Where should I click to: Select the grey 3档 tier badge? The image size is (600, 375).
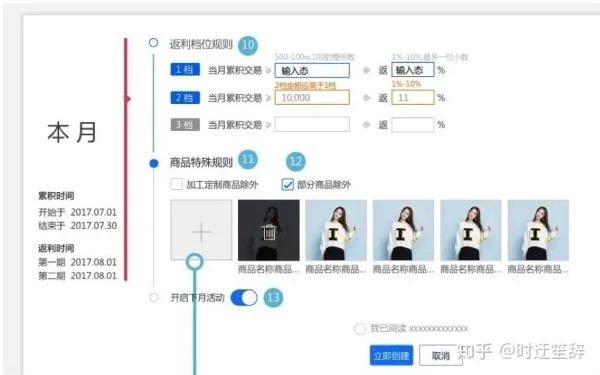click(x=185, y=125)
